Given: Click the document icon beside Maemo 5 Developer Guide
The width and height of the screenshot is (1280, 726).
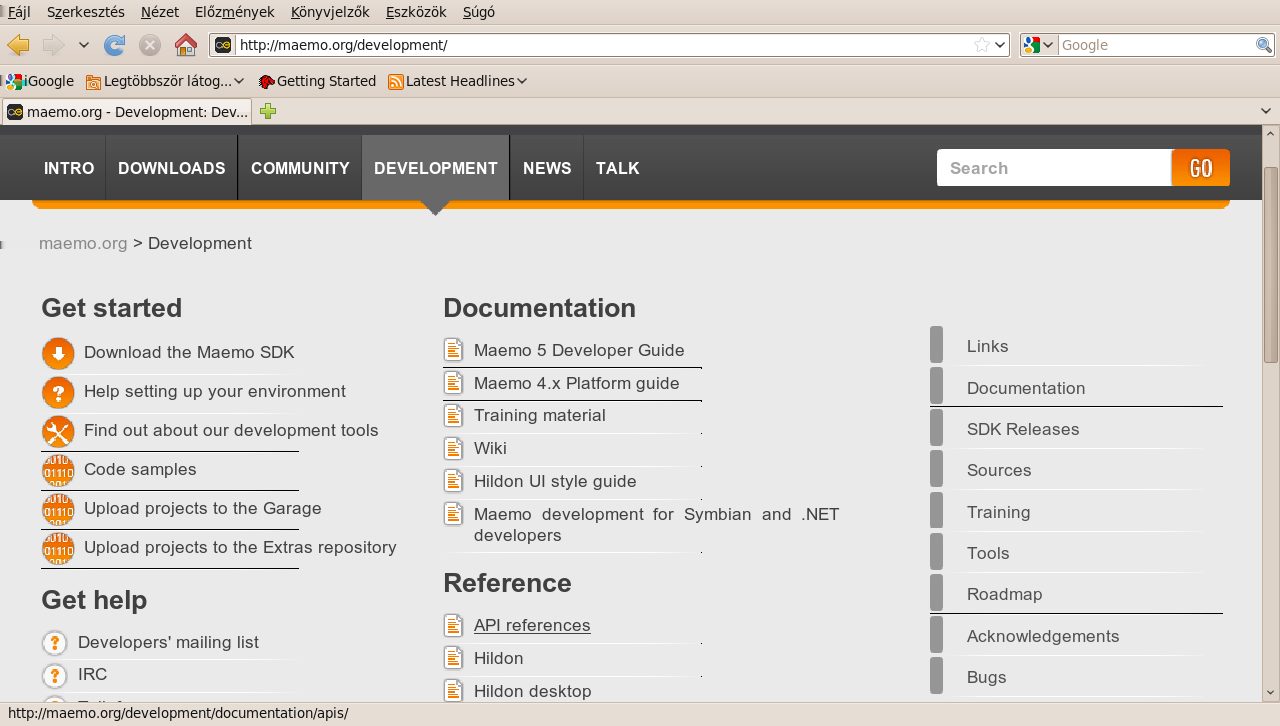Looking at the screenshot, I should pyautogui.click(x=454, y=350).
